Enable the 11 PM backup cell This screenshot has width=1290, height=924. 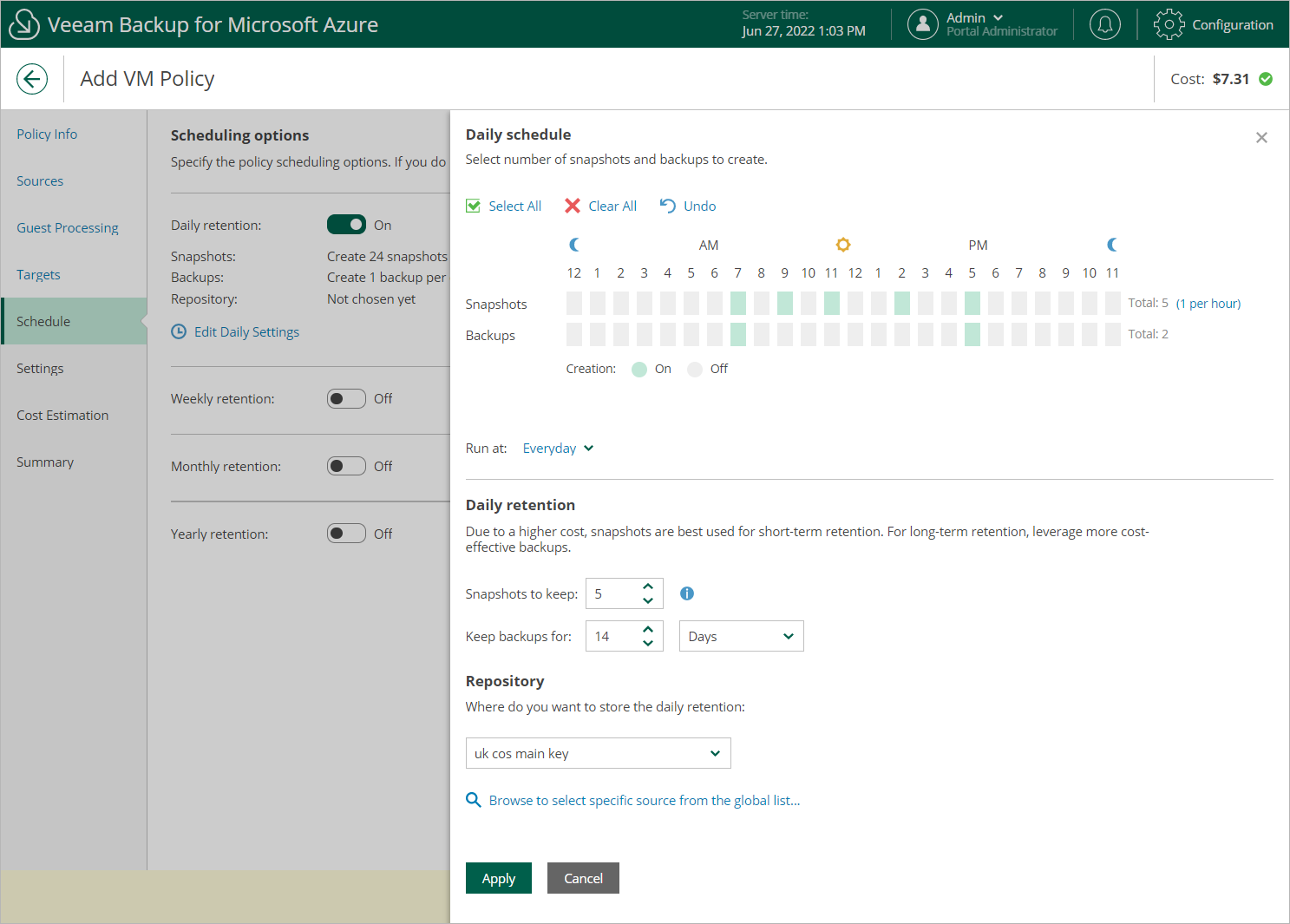coord(1113,334)
